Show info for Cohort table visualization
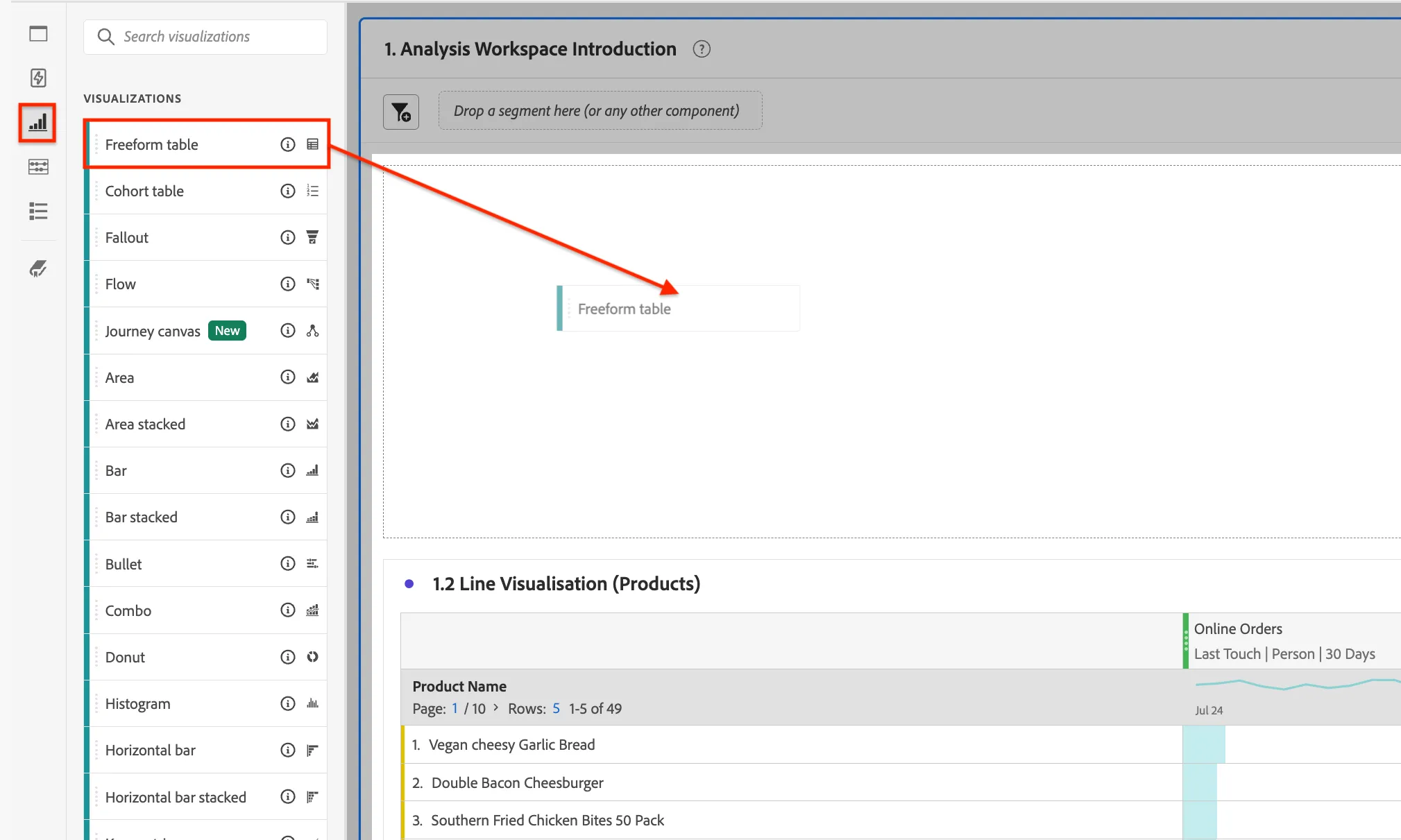This screenshot has height=840, width=1401. tap(287, 191)
